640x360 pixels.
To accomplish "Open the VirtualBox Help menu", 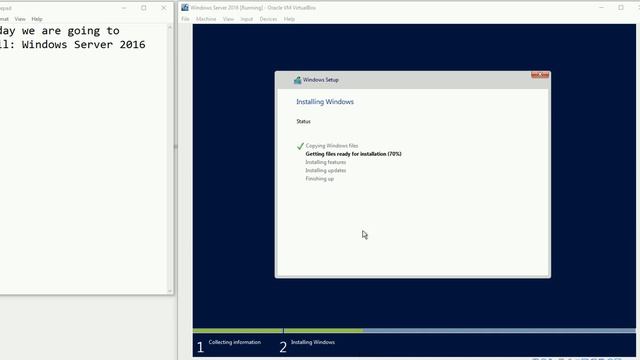I will pyautogui.click(x=289, y=19).
